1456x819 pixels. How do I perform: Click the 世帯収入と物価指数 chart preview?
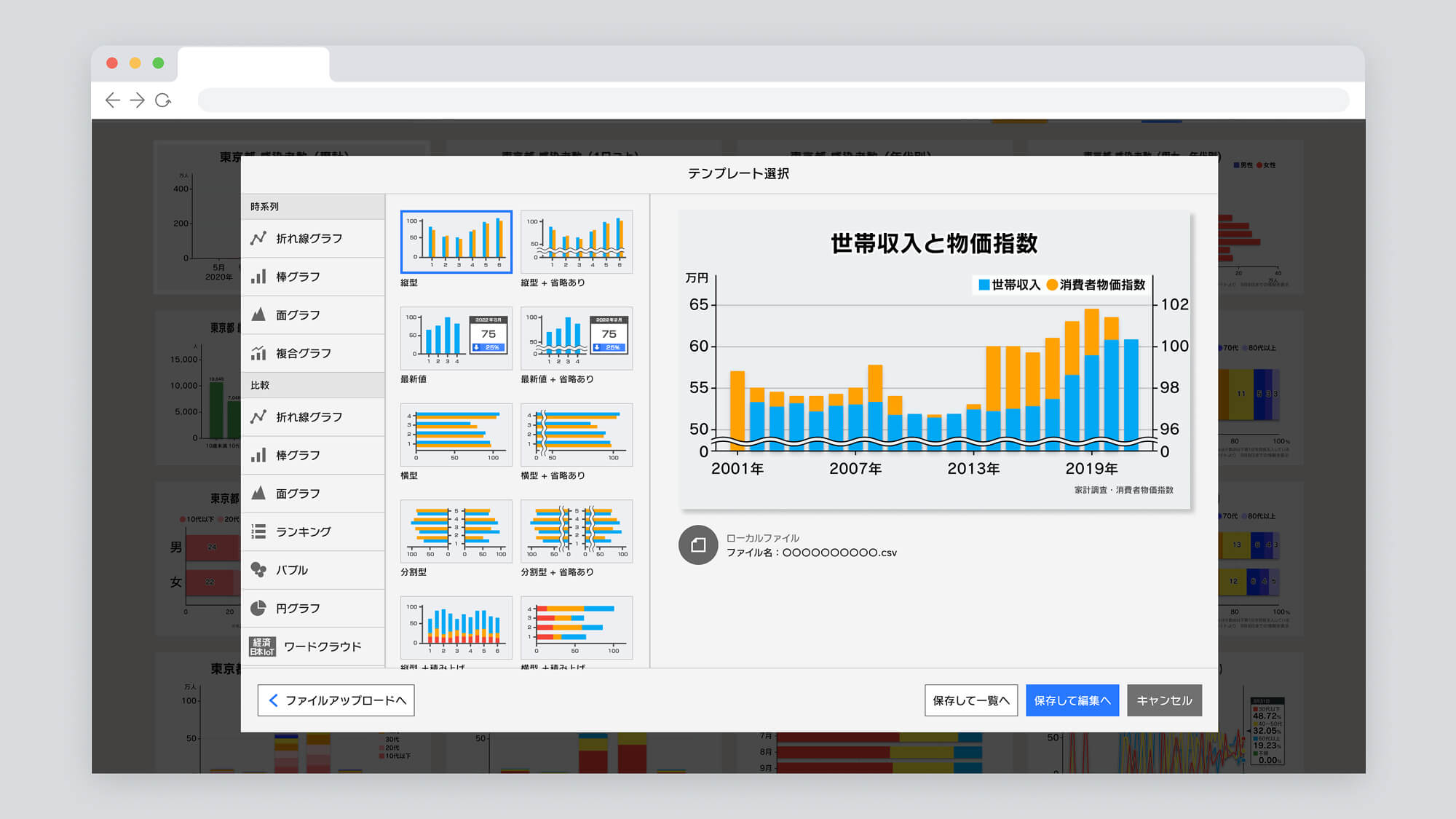[x=935, y=360]
